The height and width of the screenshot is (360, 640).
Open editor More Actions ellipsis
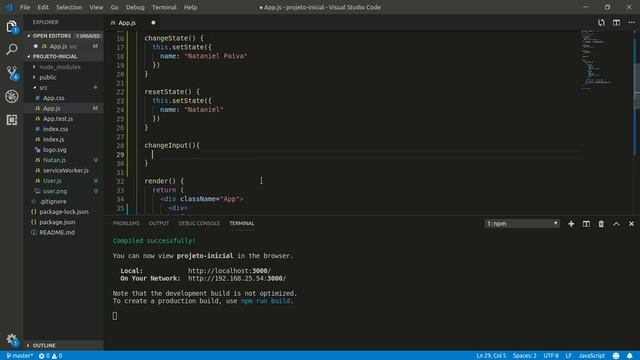631,22
